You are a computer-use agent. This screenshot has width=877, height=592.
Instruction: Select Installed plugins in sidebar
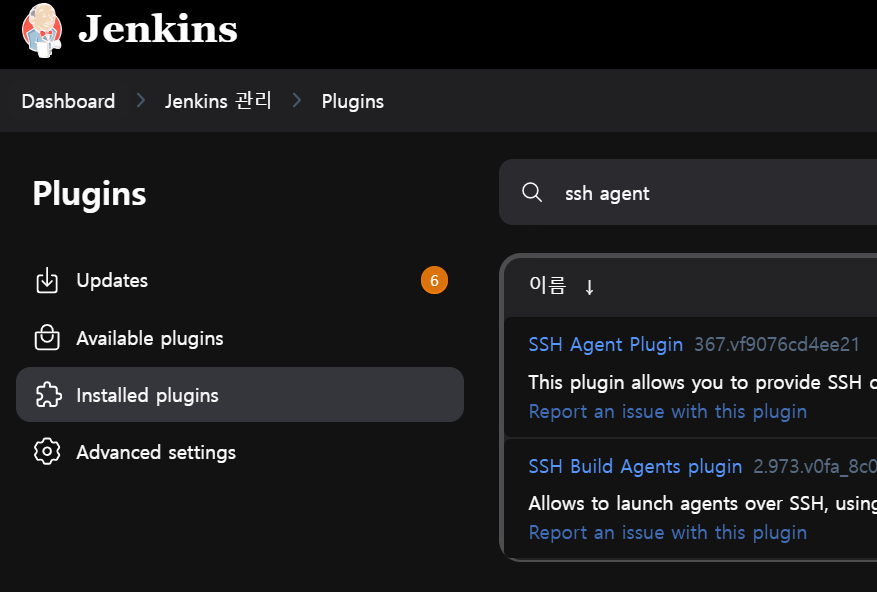[240, 394]
